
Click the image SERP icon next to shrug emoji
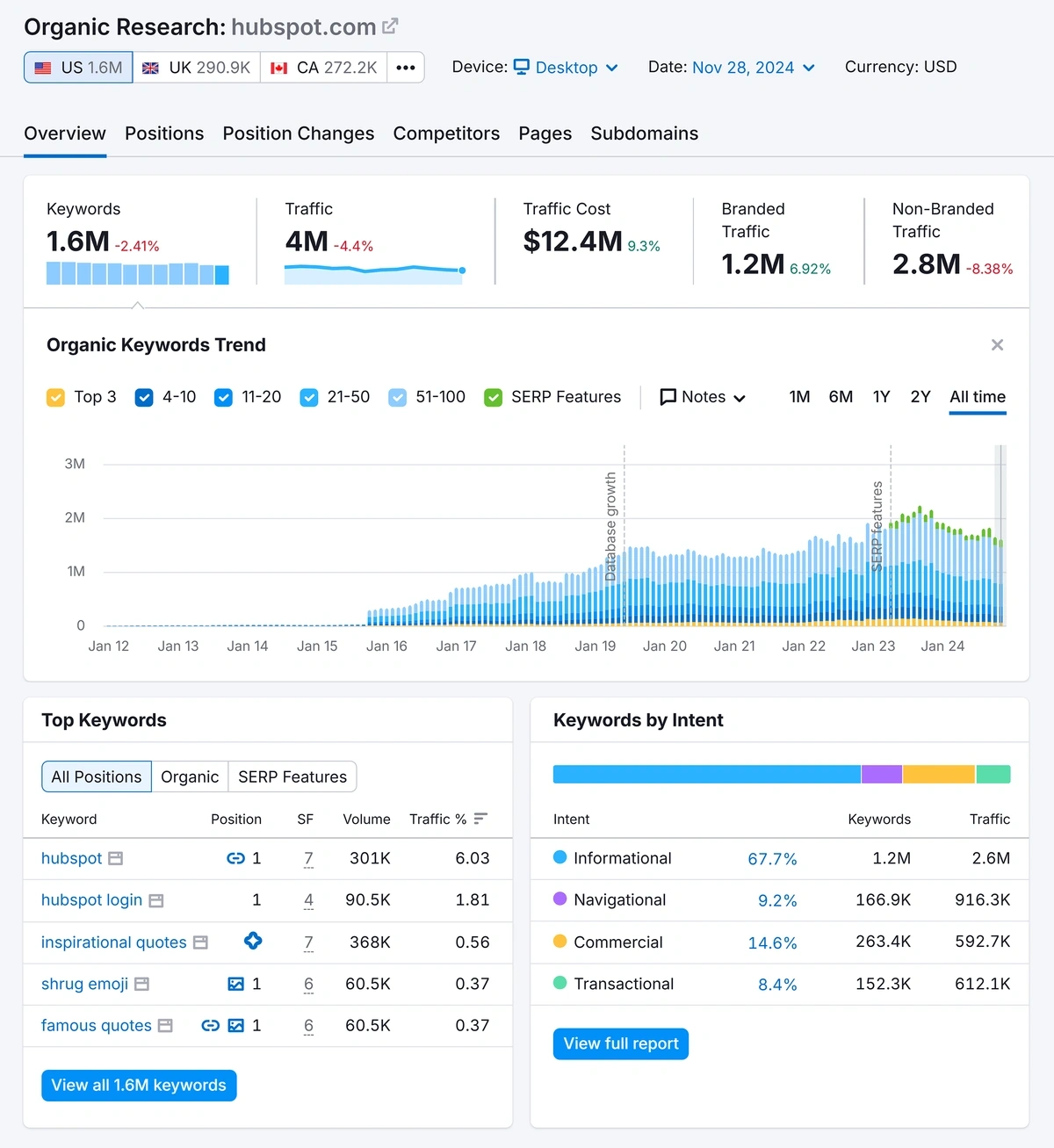pyautogui.click(x=234, y=984)
